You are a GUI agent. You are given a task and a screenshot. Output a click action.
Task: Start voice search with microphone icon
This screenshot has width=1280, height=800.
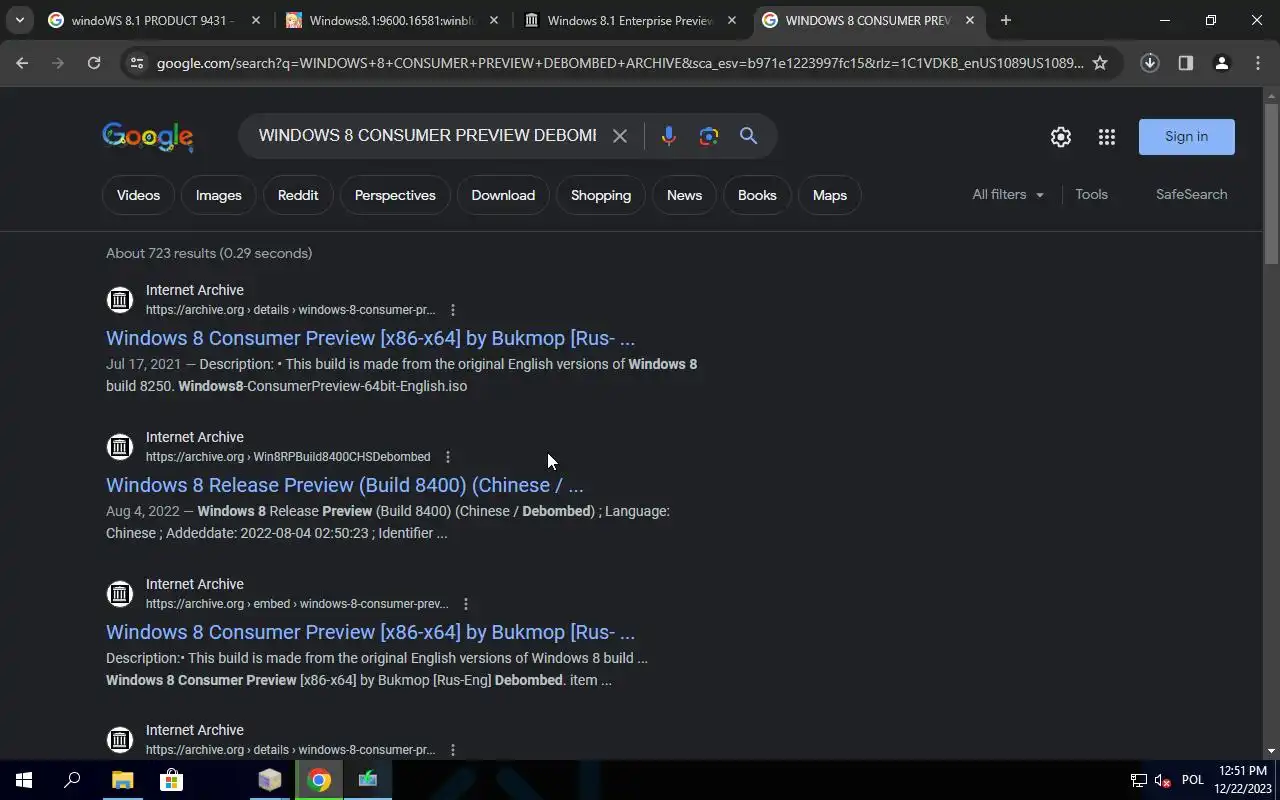point(669,136)
